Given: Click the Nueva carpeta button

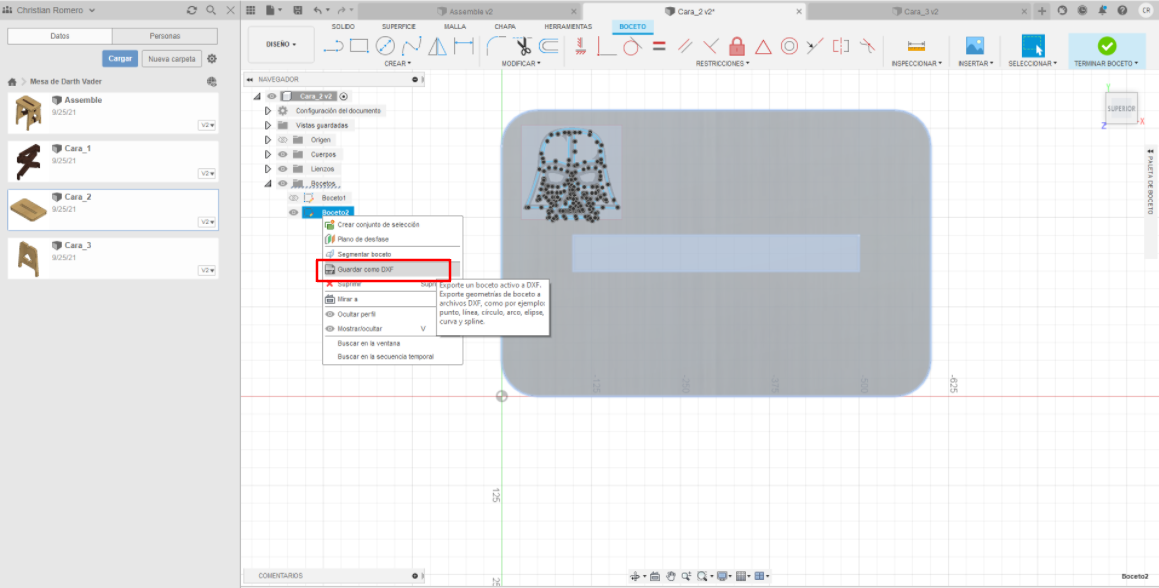Looking at the screenshot, I should pos(172,59).
